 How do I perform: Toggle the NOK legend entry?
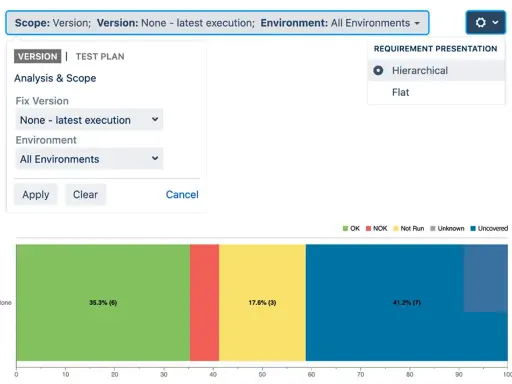point(377,228)
